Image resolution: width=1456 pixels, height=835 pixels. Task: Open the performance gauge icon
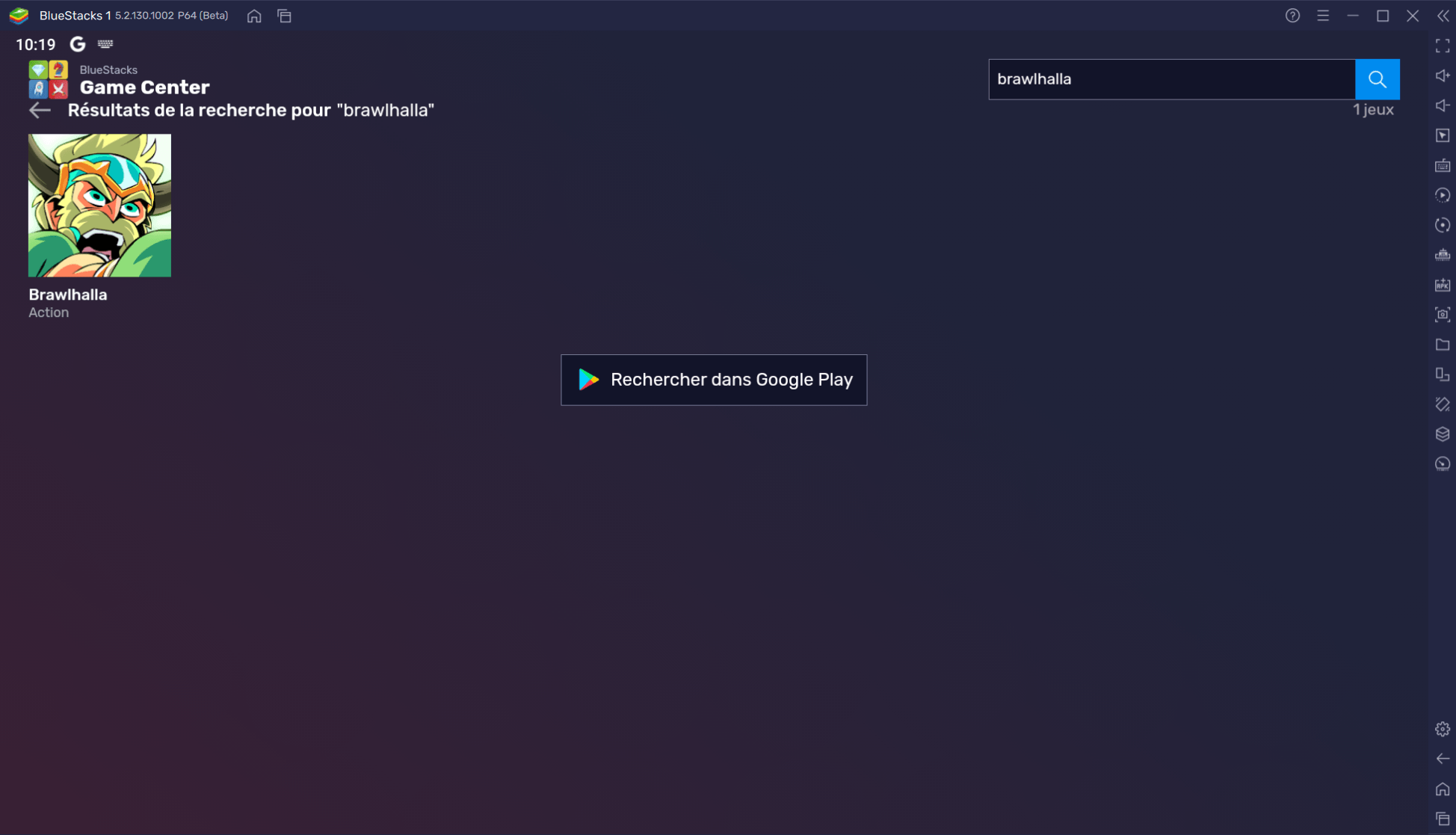click(x=1443, y=464)
